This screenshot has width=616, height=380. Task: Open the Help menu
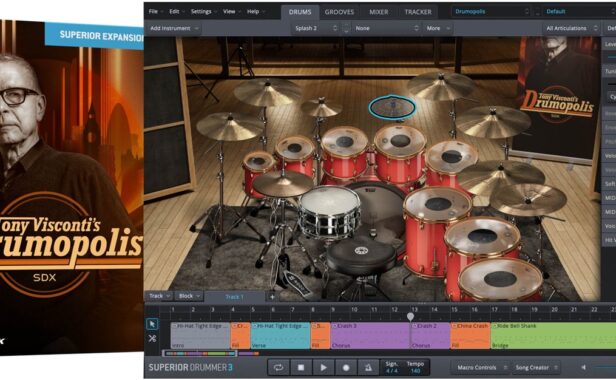pos(256,12)
